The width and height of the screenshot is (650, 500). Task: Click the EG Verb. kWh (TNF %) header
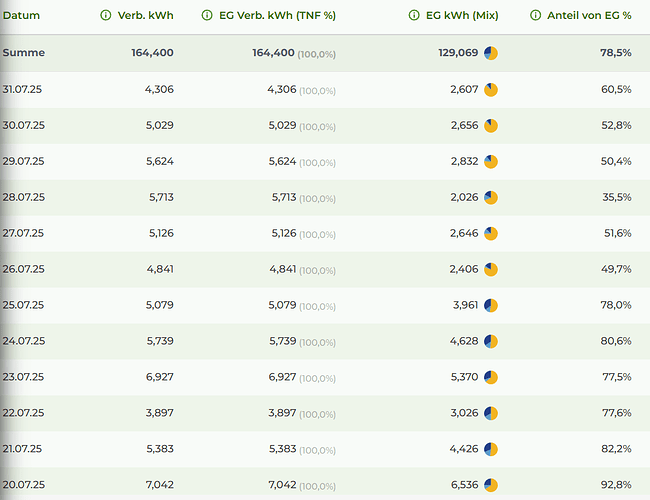pos(276,16)
